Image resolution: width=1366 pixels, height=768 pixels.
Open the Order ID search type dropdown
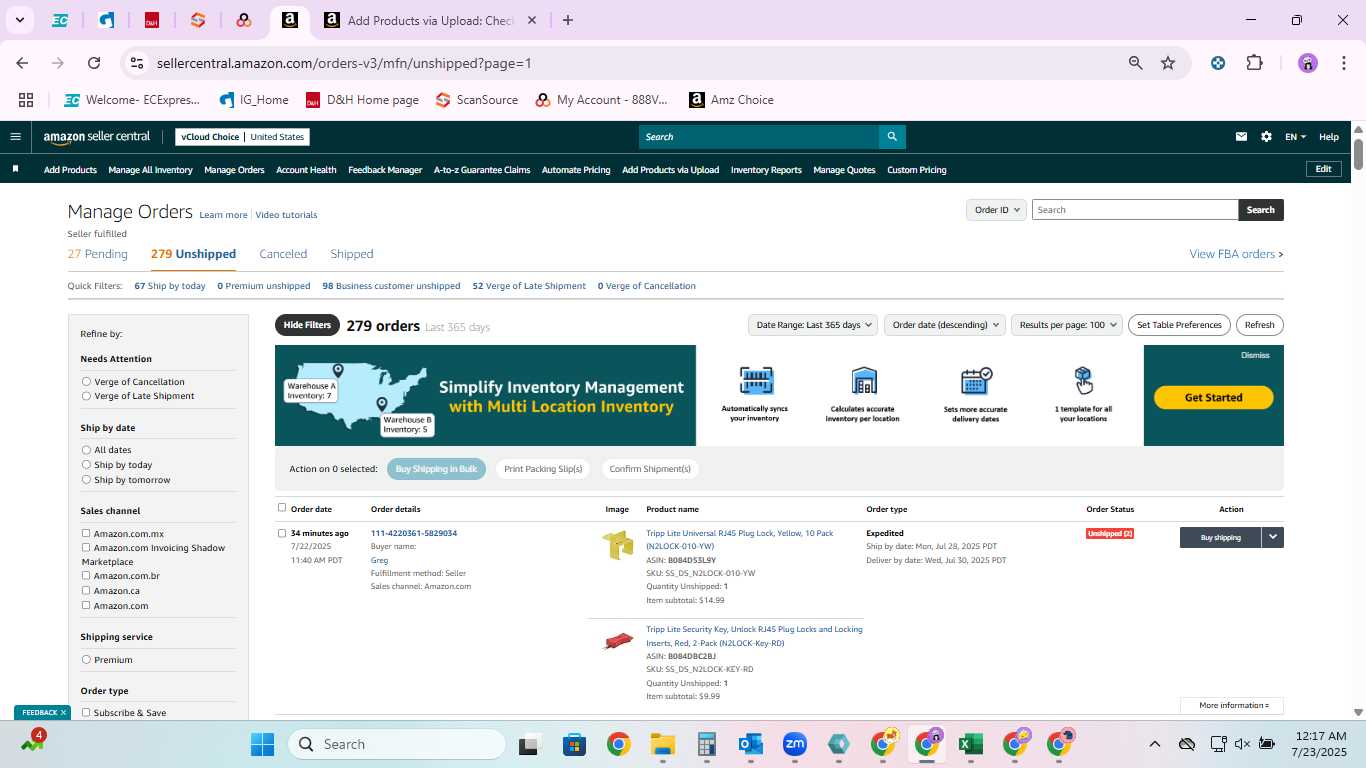[996, 210]
